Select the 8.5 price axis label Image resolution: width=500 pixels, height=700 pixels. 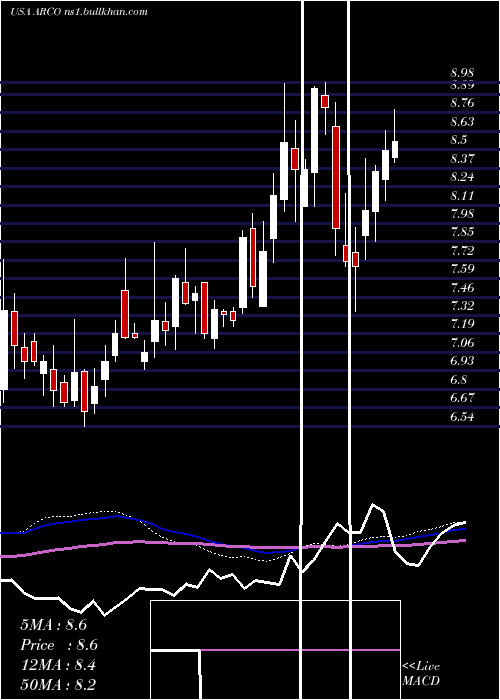click(x=458, y=140)
